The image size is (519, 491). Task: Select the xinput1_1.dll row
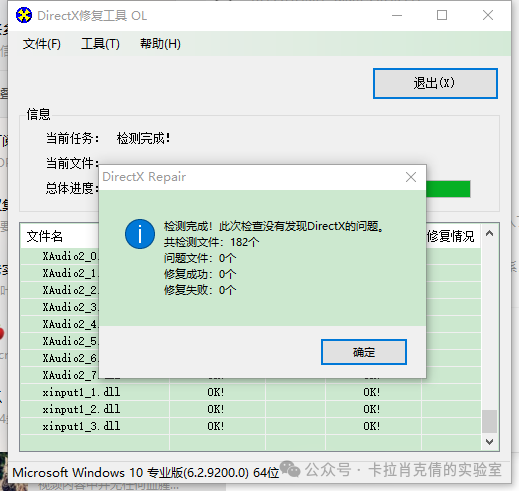pos(250,392)
